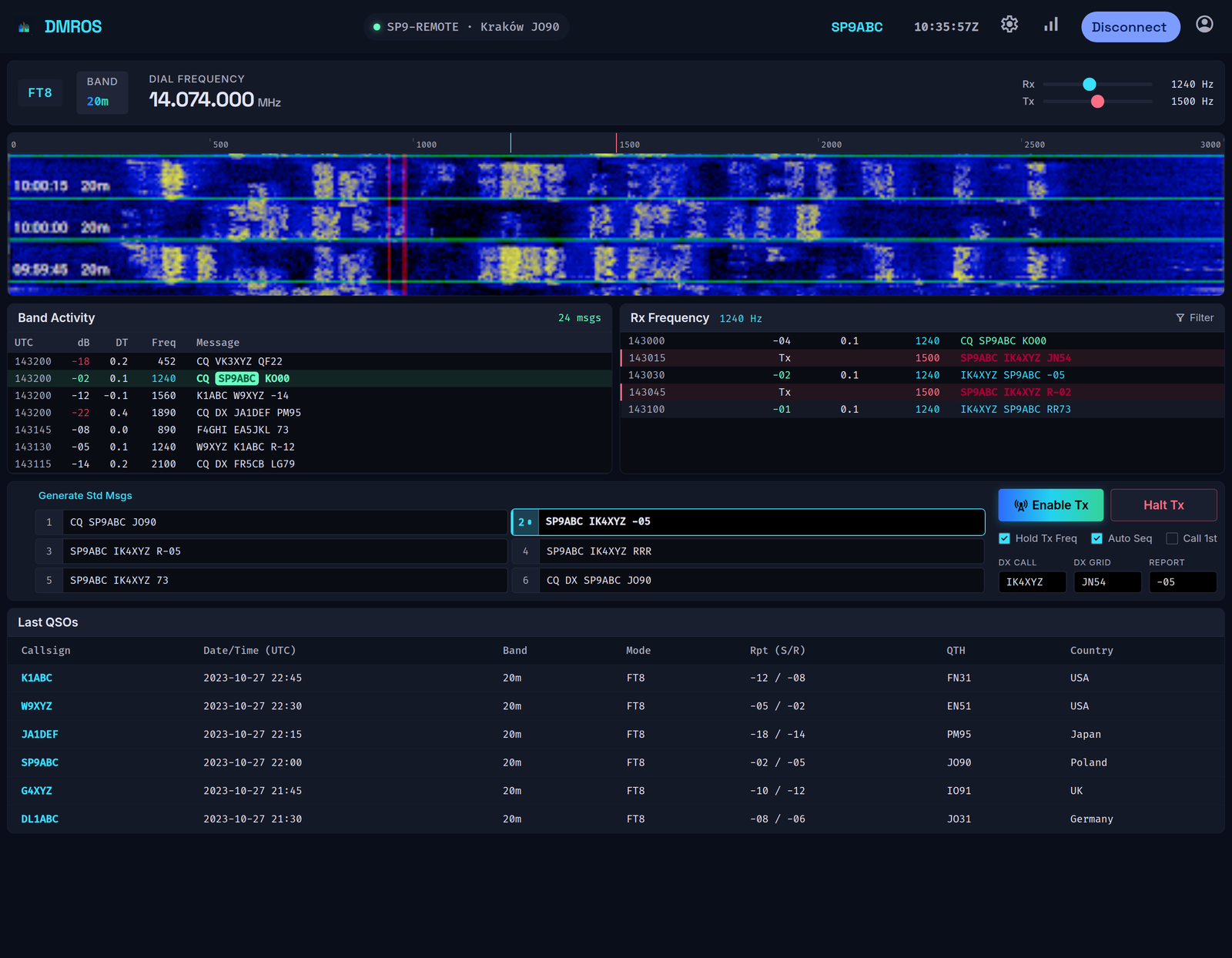Toggle the Auto Seq checkbox

pyautogui.click(x=1096, y=538)
